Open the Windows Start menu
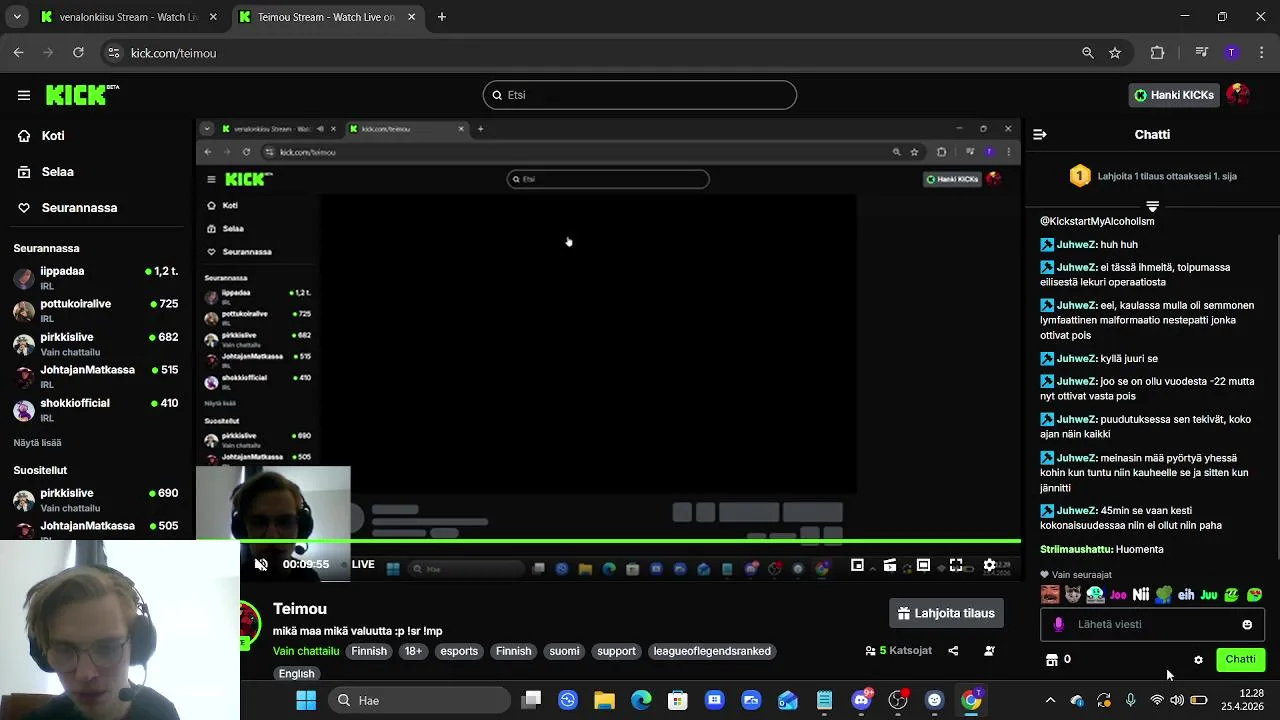The width and height of the screenshot is (1280, 720). 306,700
